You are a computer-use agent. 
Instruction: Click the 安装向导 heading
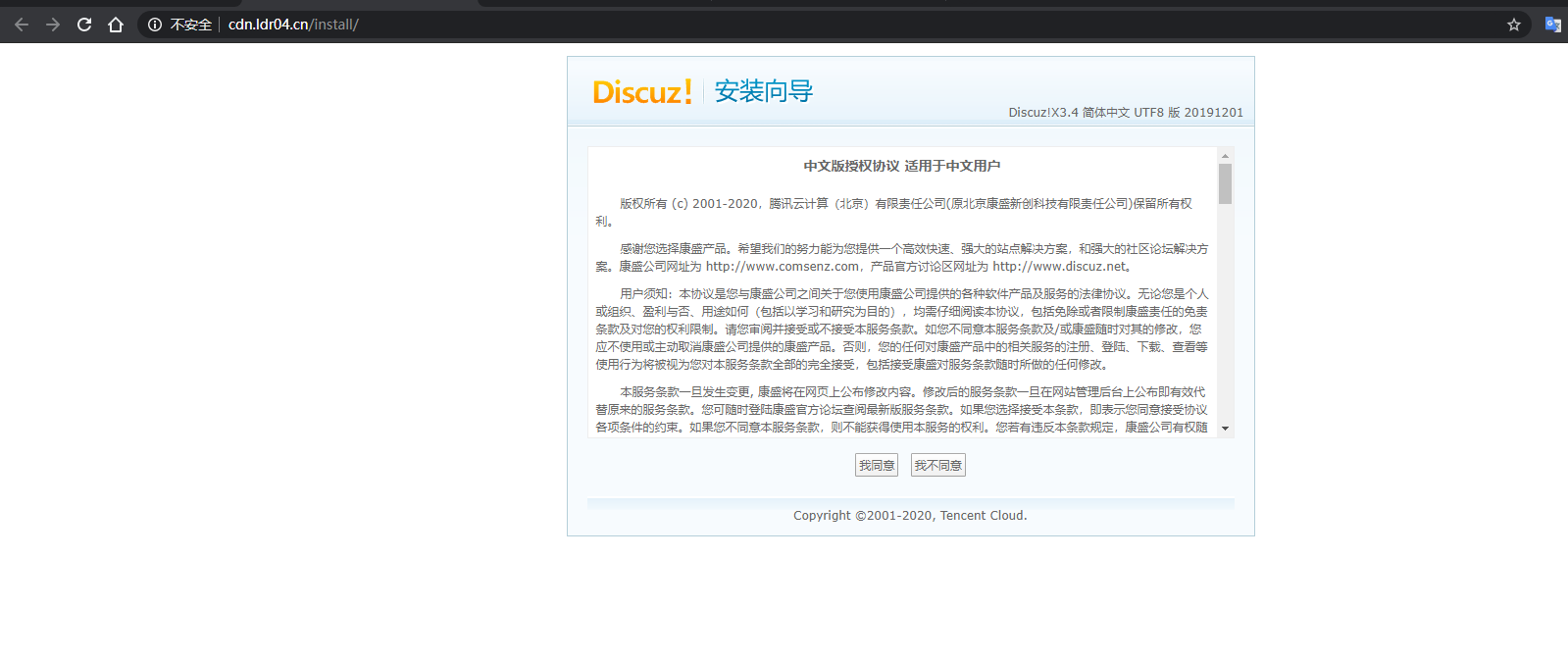coord(764,91)
